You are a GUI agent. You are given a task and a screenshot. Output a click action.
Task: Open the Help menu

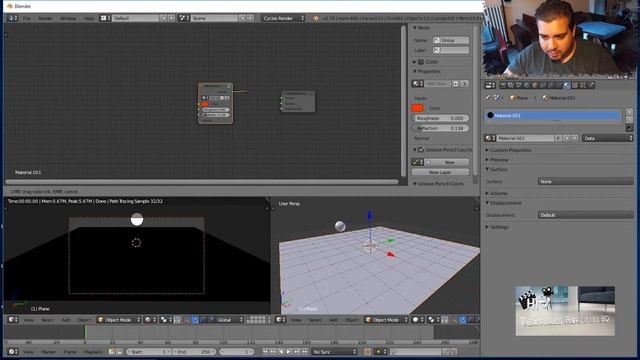tap(89, 18)
